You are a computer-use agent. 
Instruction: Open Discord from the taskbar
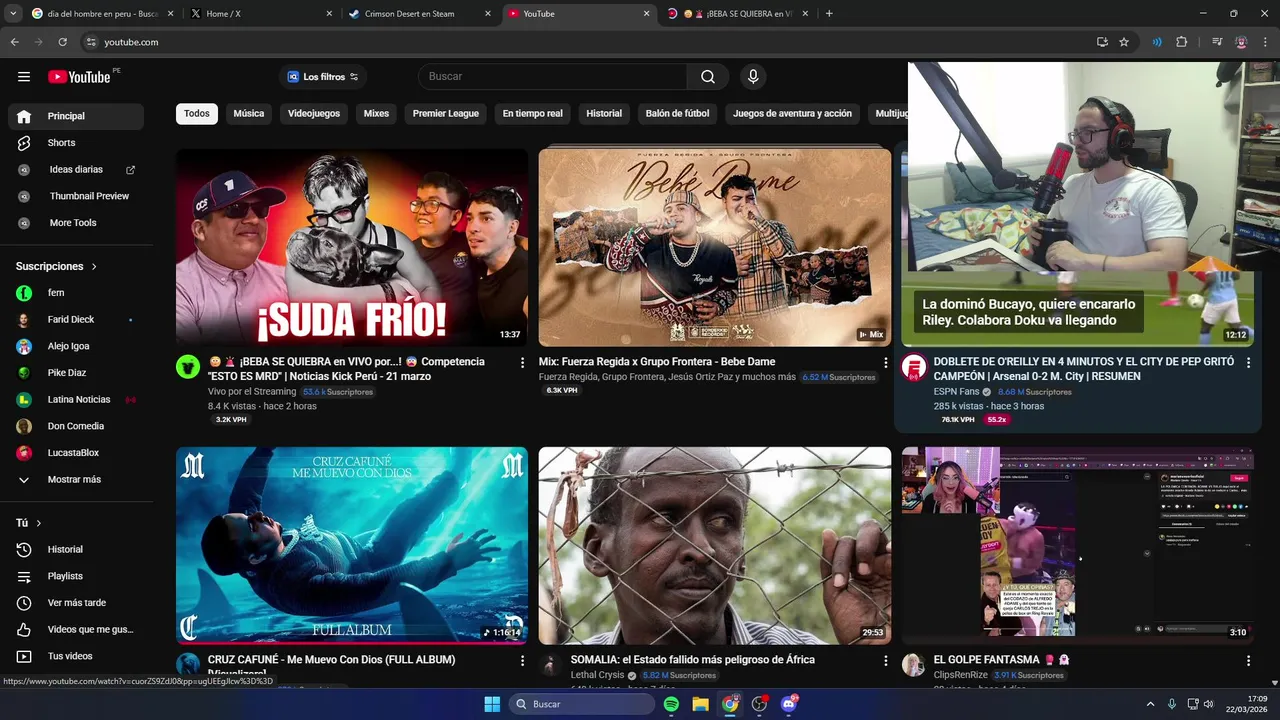point(789,704)
